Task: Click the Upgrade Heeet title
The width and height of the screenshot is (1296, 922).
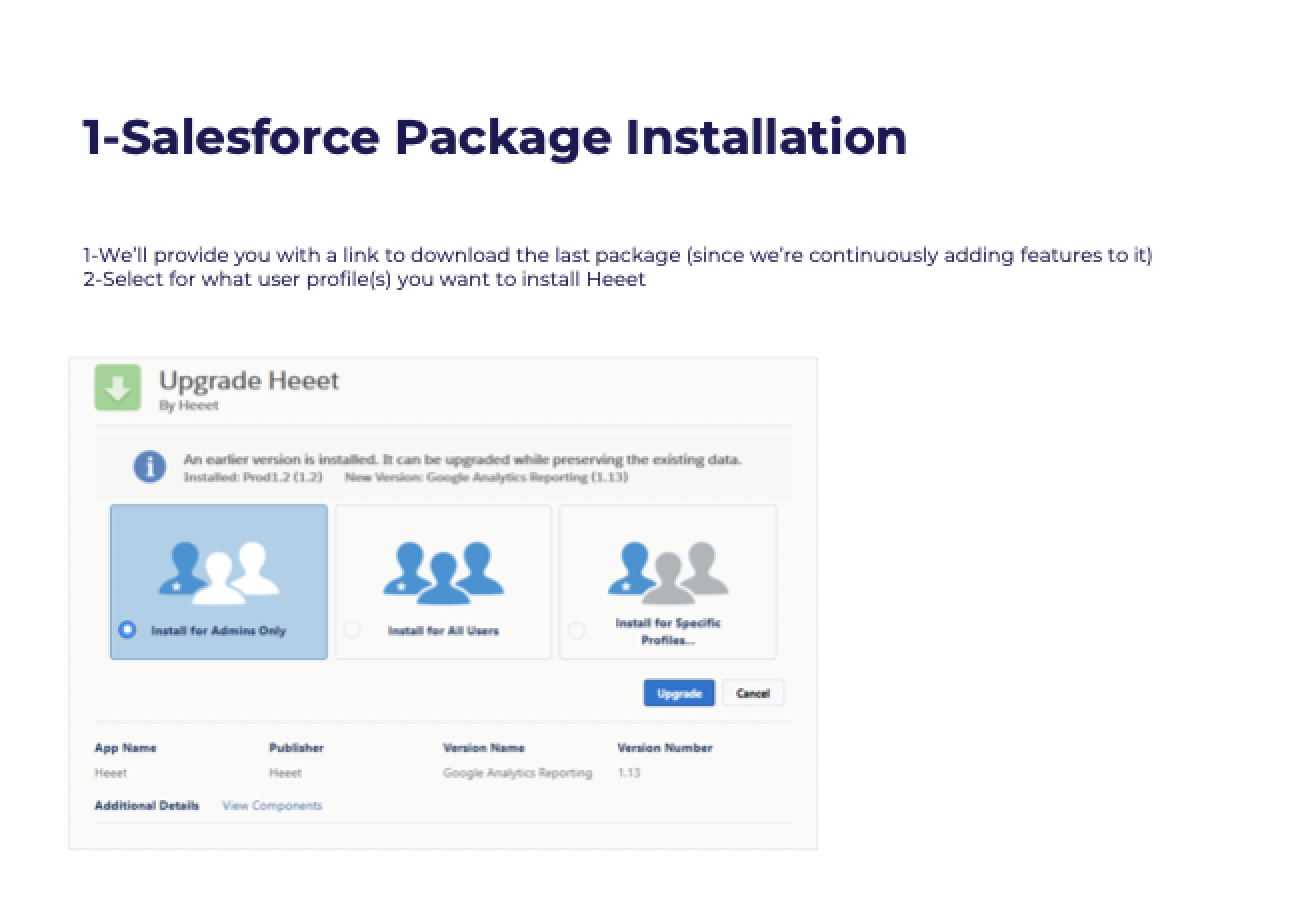Action: 249,380
